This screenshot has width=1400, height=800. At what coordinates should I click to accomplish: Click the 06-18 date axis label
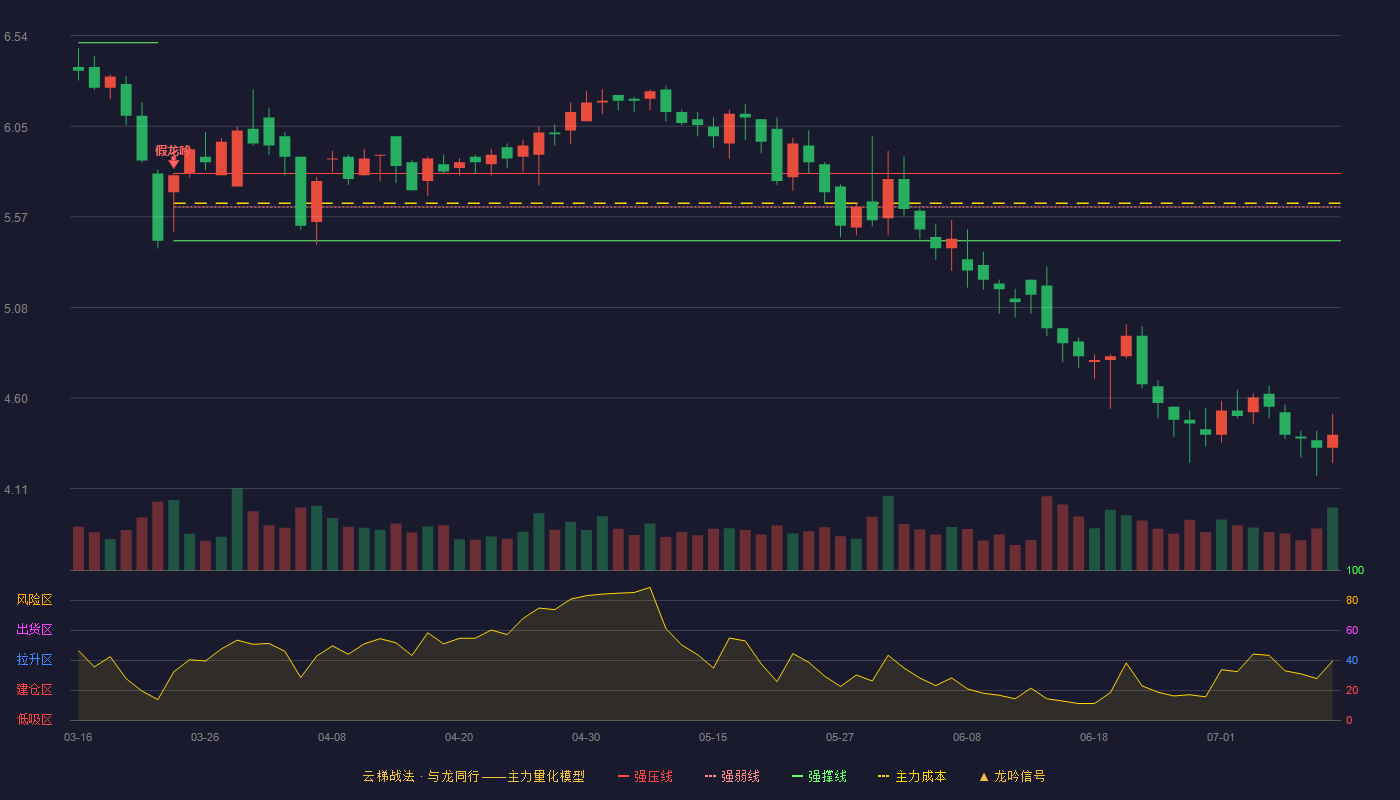(x=1094, y=737)
